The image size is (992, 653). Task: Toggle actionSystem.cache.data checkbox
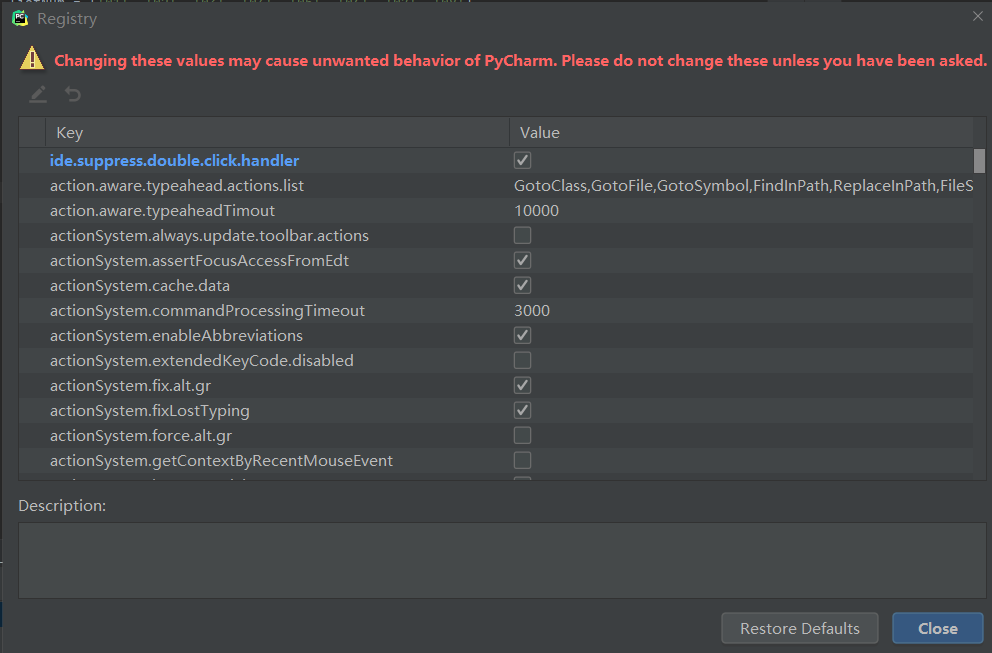pos(521,284)
